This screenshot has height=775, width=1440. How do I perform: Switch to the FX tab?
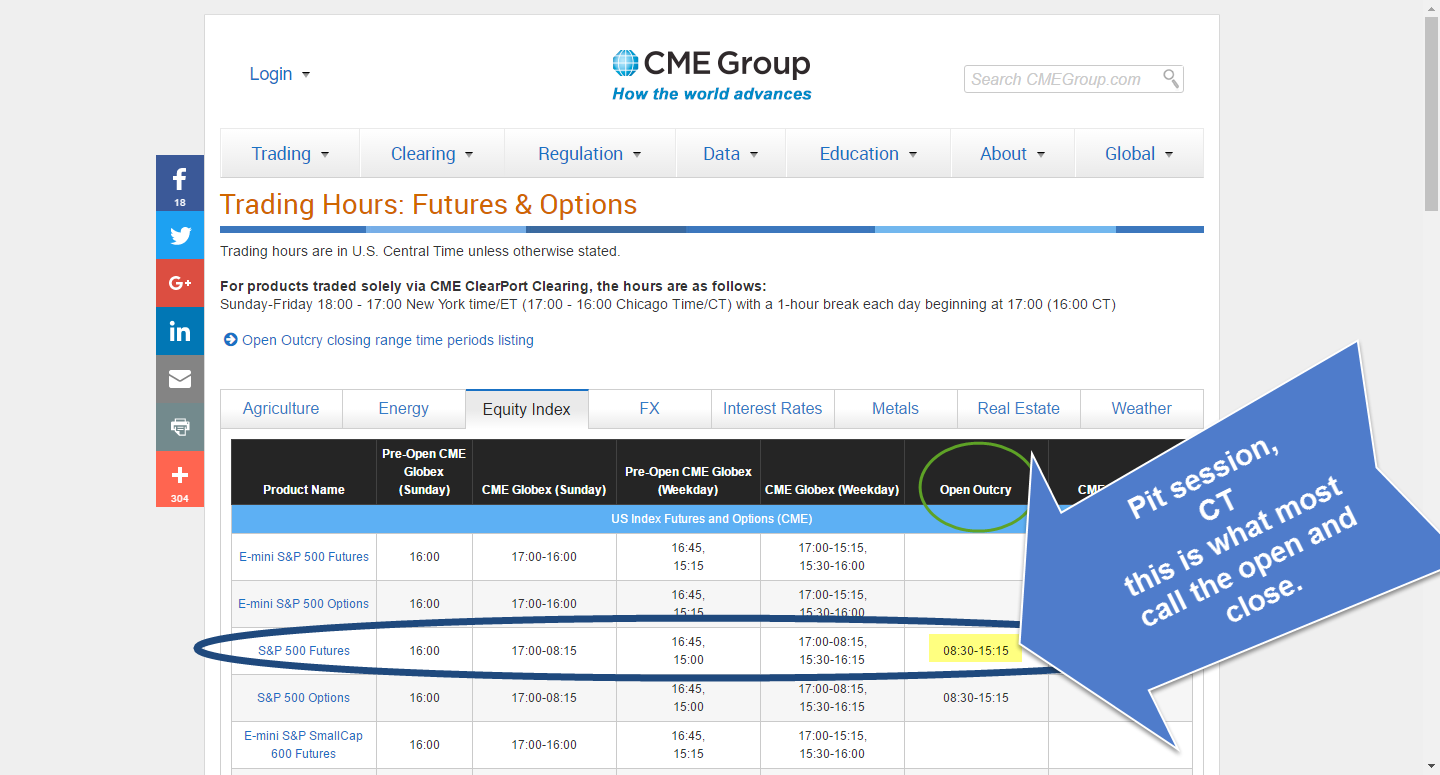tap(650, 409)
